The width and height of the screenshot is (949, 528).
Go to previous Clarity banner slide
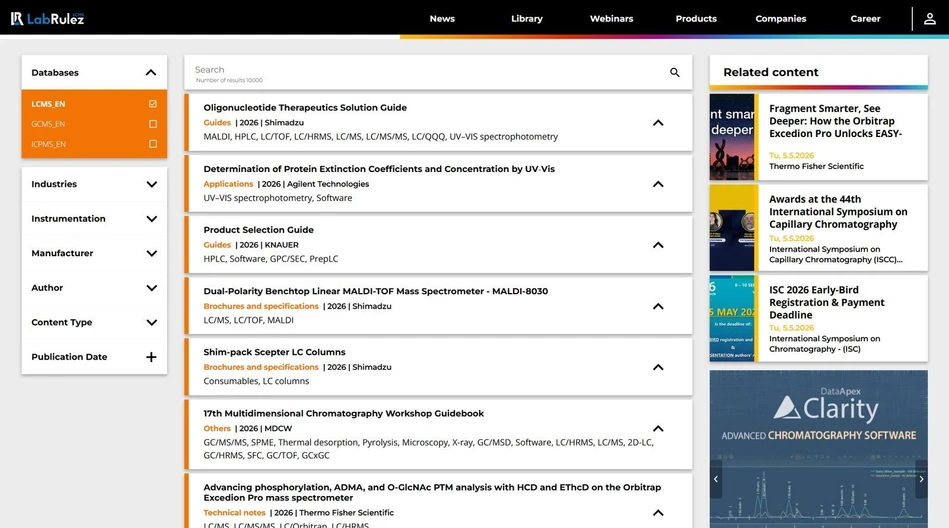[x=716, y=479]
